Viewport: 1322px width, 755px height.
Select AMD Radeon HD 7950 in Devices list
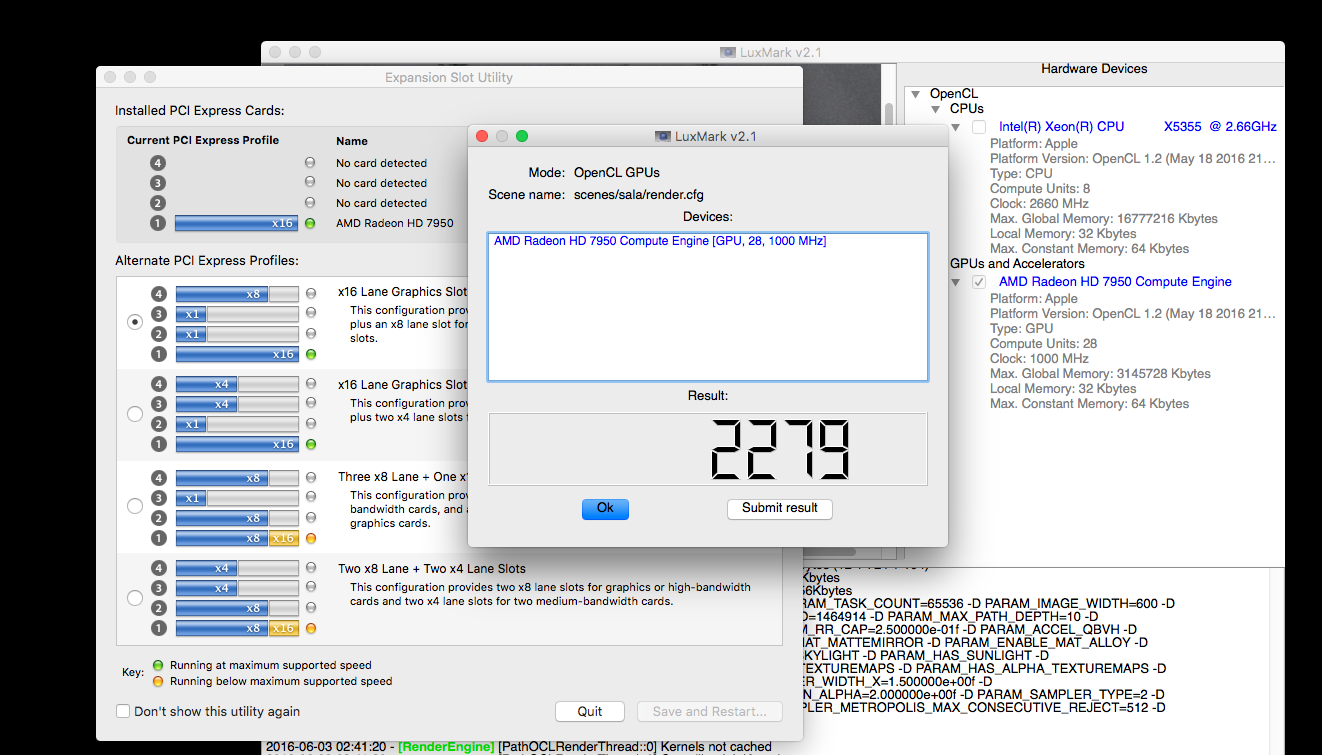(660, 241)
